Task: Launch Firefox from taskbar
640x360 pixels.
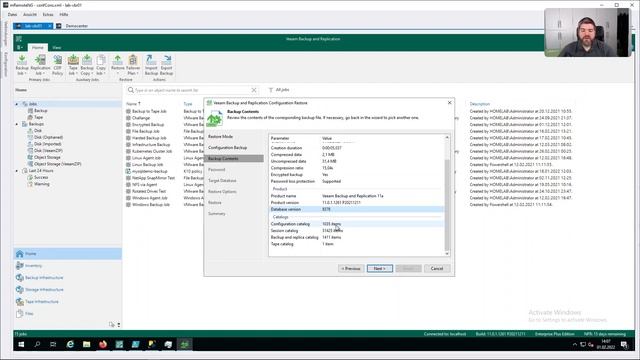Action: pyautogui.click(x=103, y=344)
